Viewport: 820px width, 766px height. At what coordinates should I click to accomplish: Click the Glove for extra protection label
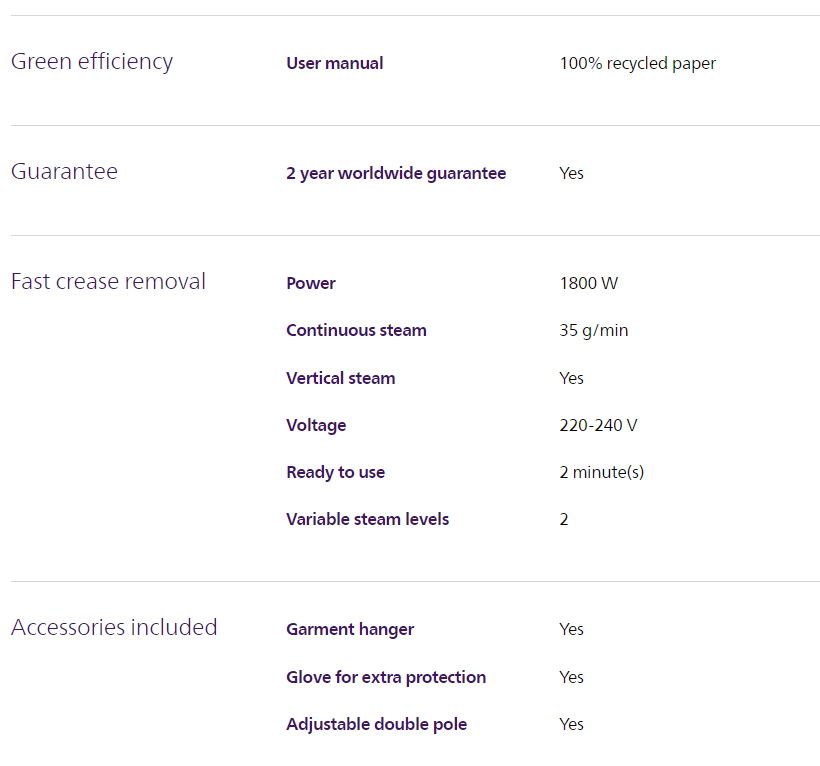tap(386, 677)
